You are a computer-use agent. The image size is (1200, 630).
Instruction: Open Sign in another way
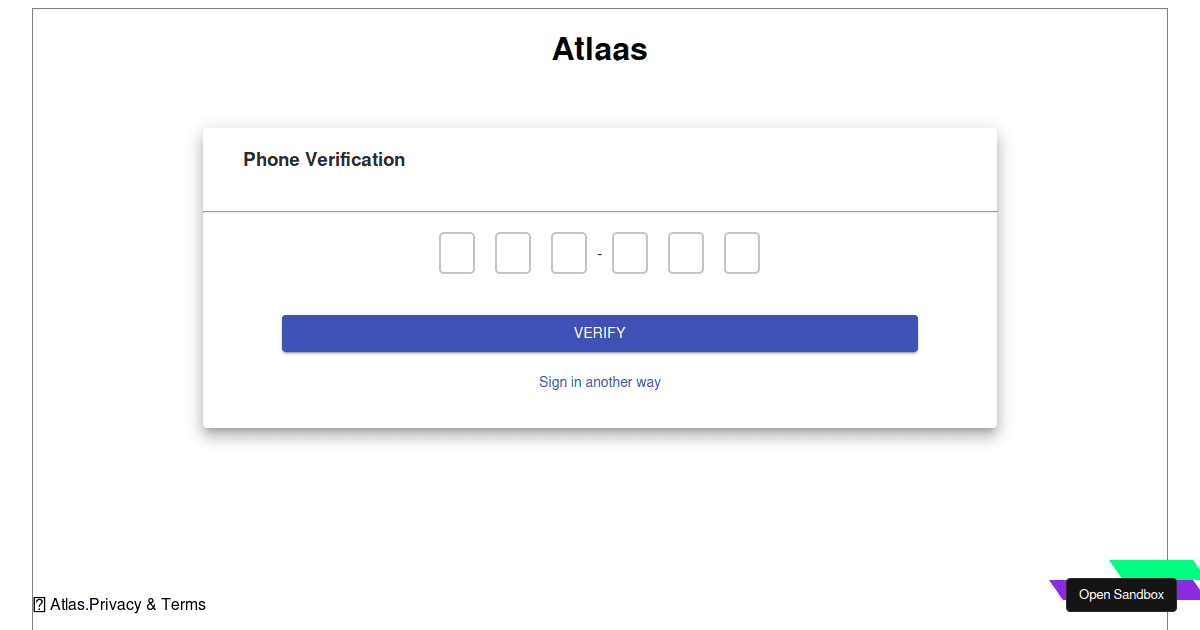(599, 381)
